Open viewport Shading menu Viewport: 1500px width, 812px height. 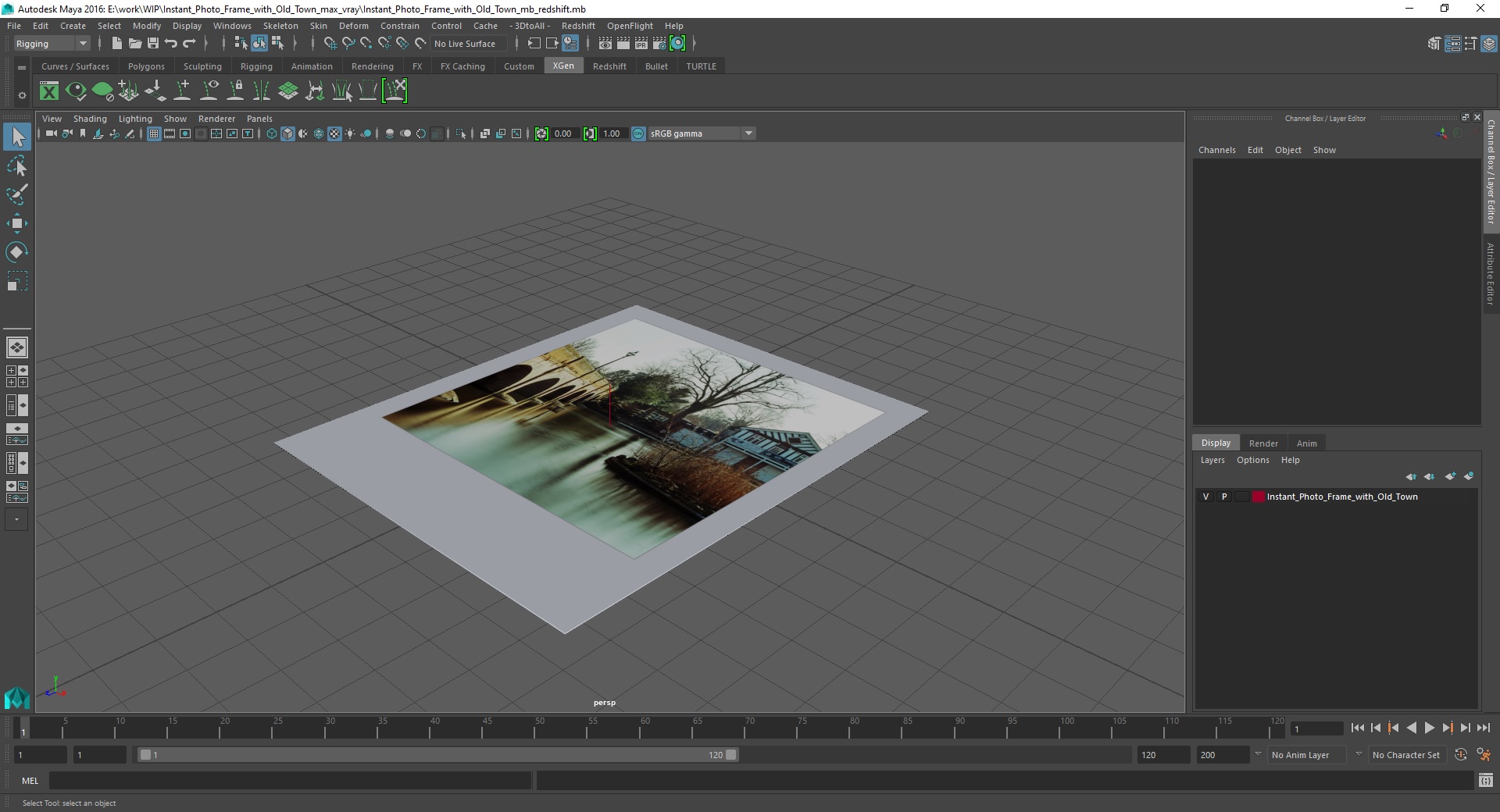pos(90,119)
